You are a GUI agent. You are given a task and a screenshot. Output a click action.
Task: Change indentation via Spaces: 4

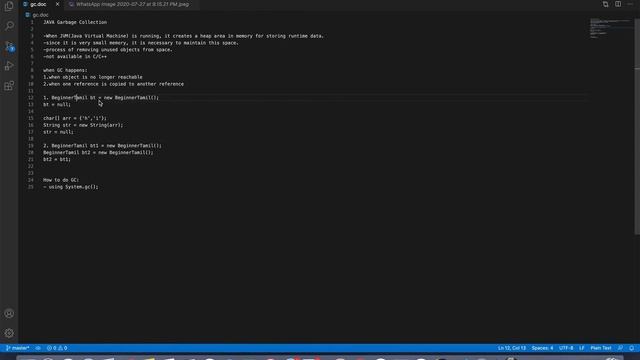tap(542, 348)
